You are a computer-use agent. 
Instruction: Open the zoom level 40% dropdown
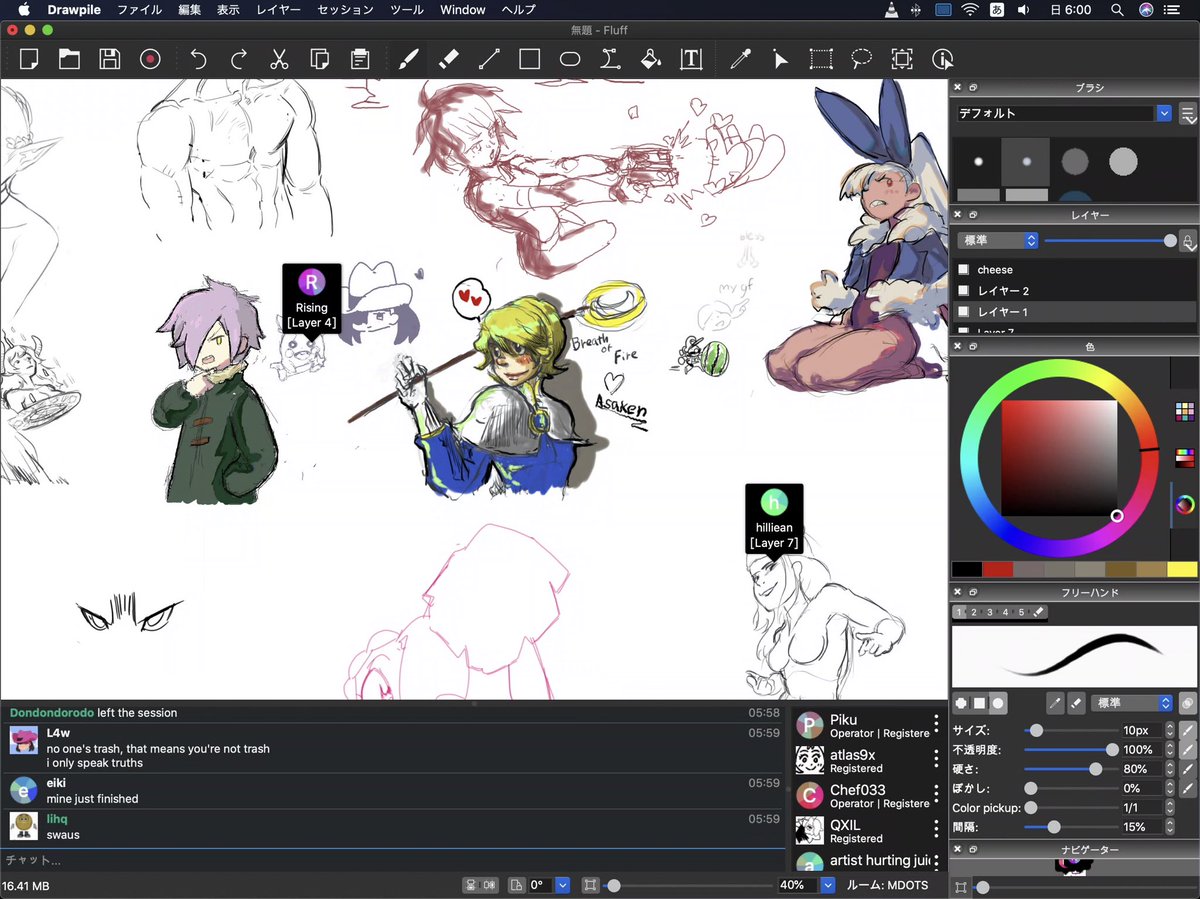coord(828,885)
